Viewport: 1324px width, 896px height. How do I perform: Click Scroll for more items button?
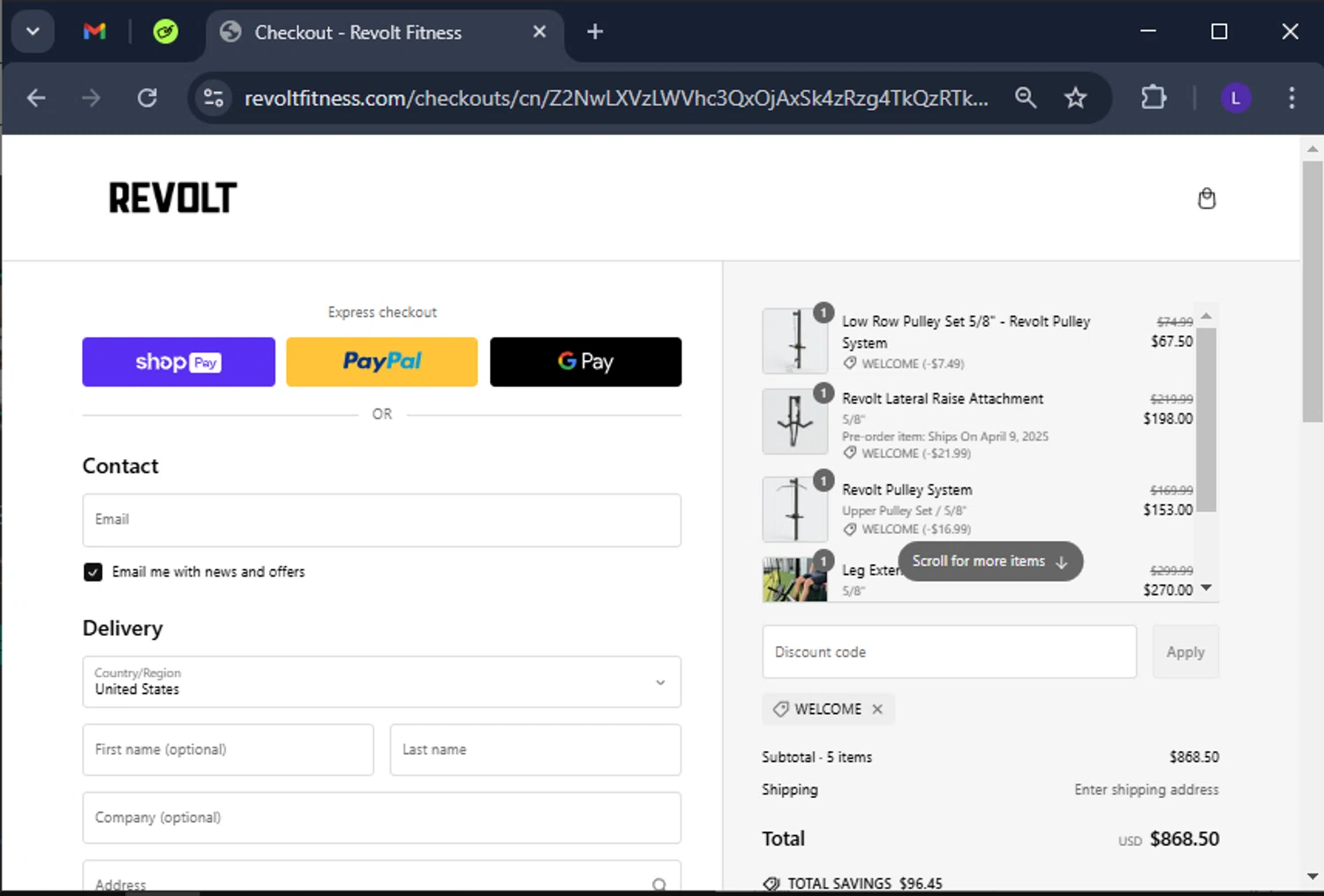click(990, 561)
